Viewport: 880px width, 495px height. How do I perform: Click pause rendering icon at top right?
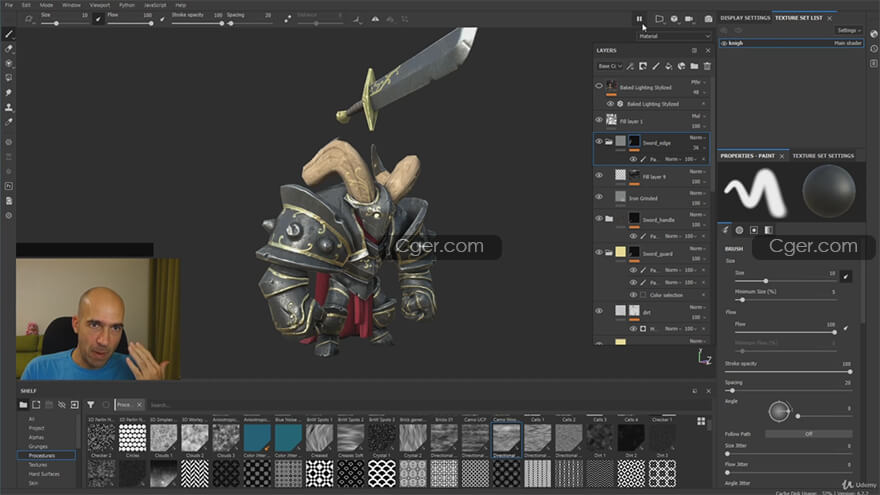pos(639,19)
